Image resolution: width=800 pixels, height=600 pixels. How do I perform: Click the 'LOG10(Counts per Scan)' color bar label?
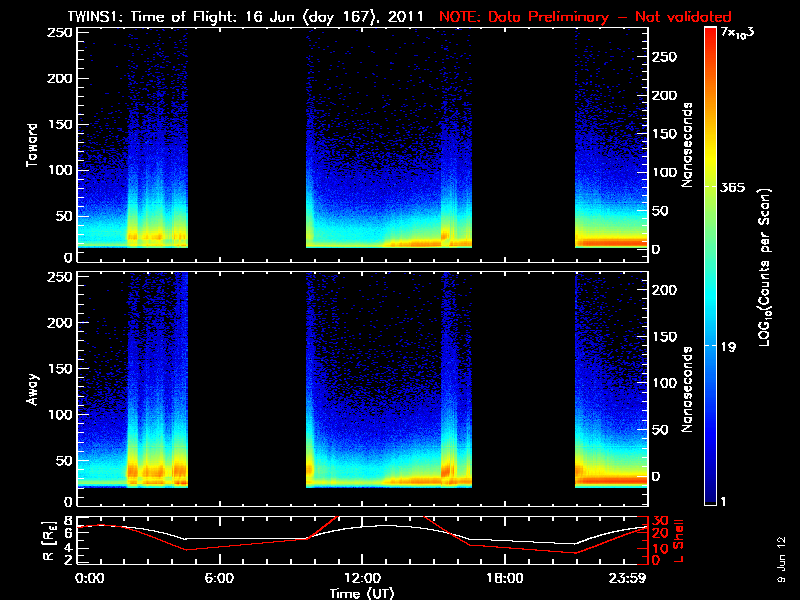763,267
